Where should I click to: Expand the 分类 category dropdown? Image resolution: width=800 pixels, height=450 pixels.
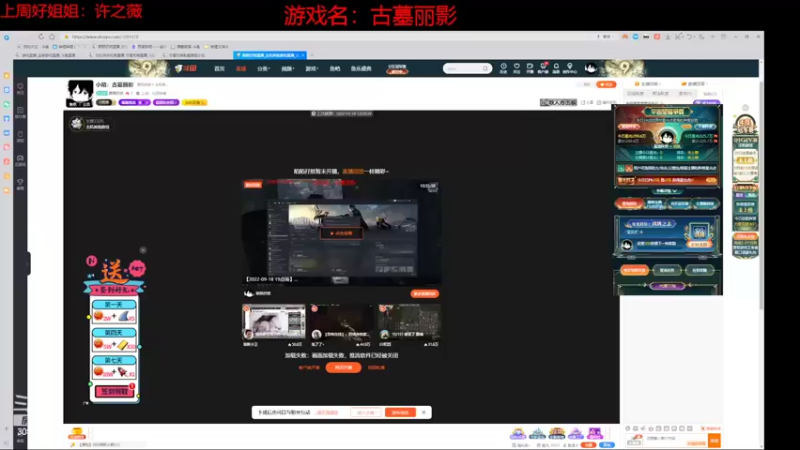[263, 68]
